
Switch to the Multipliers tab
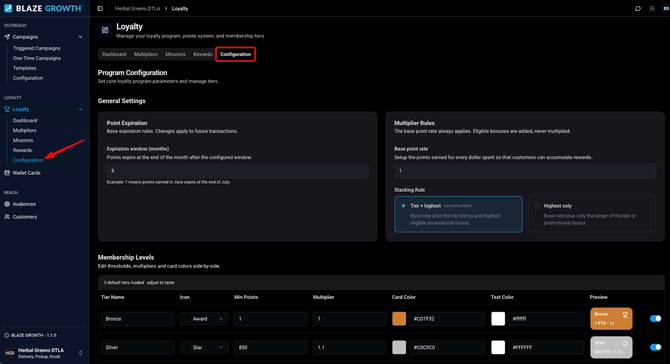pyautogui.click(x=146, y=54)
